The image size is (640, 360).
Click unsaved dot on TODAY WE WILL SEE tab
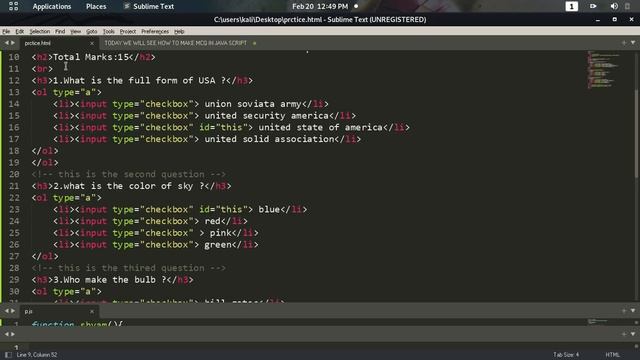tap(254, 43)
